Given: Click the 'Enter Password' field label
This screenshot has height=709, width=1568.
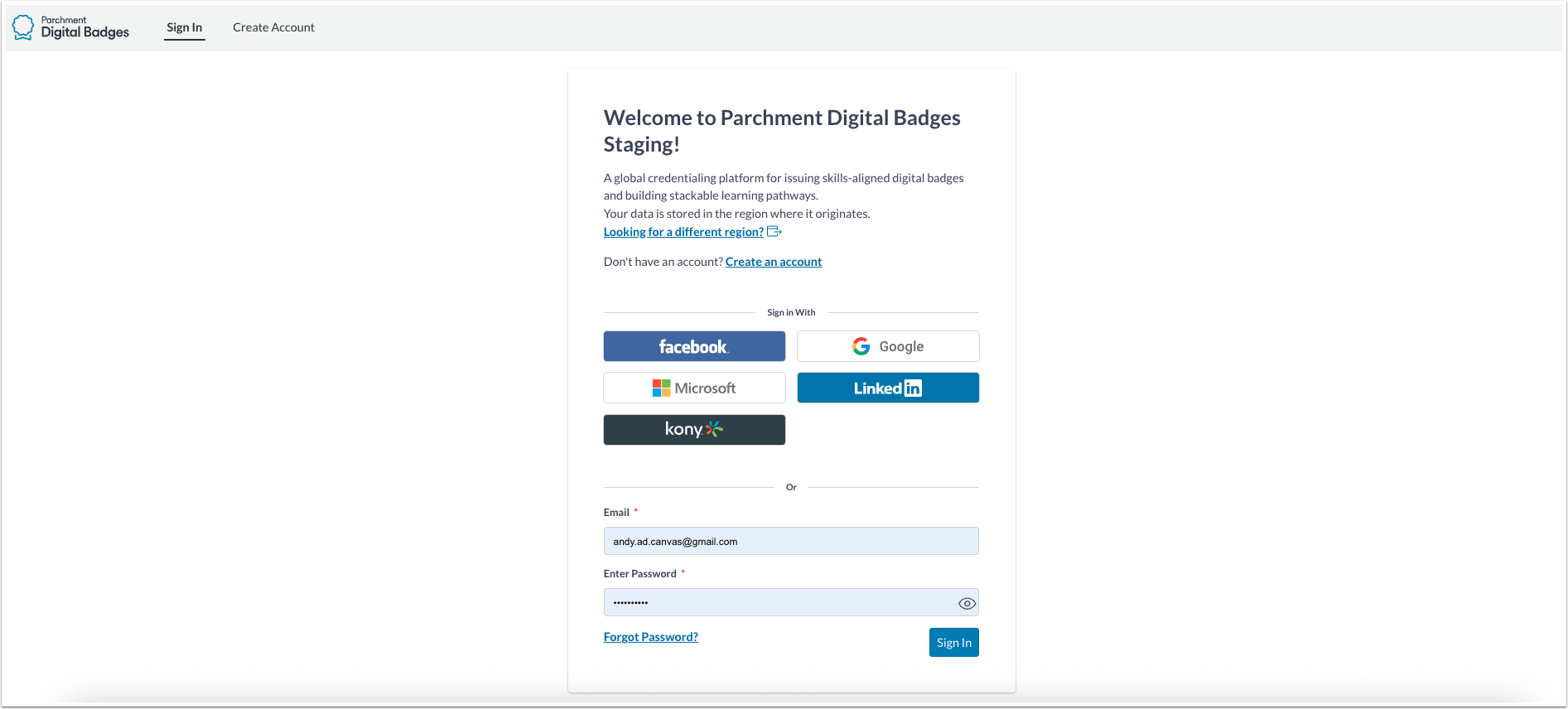Looking at the screenshot, I should coord(640,573).
